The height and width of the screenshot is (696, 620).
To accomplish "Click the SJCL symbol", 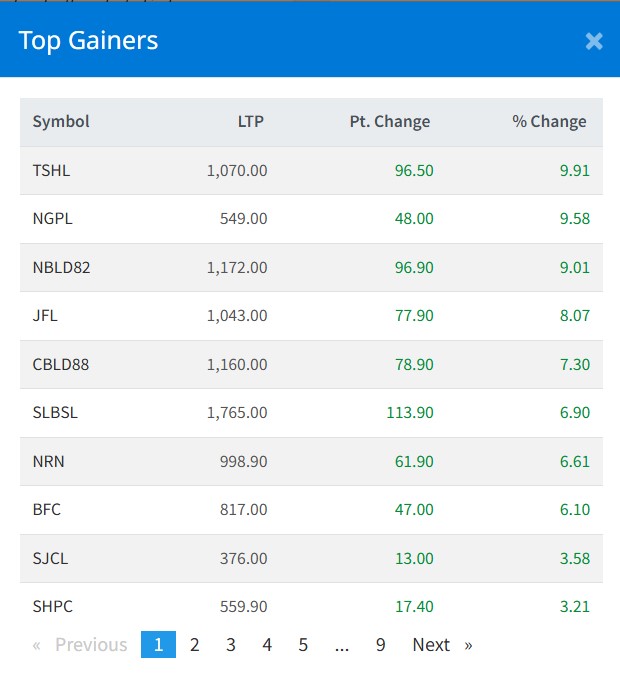I will coord(50,558).
